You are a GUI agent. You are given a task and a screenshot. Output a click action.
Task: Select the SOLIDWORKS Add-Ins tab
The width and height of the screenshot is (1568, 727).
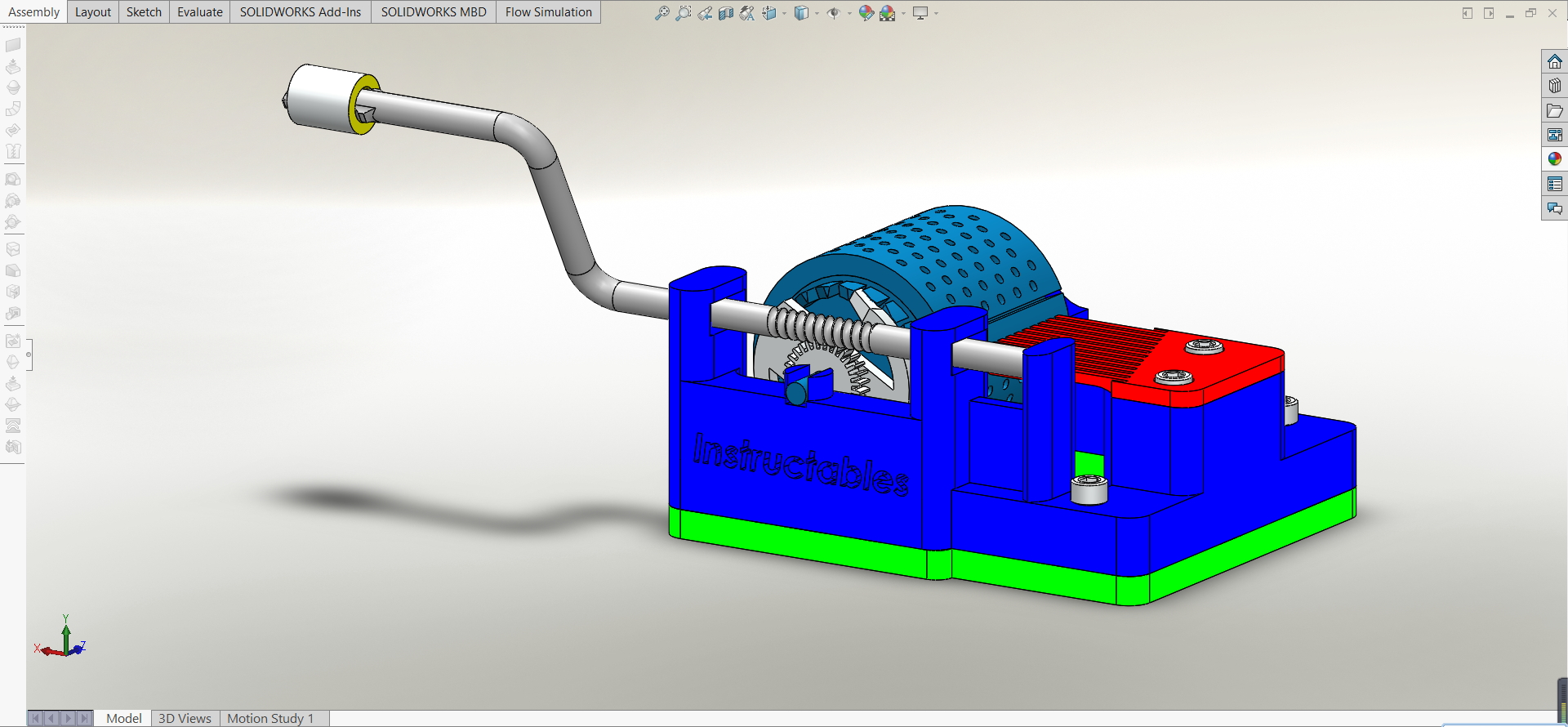pyautogui.click(x=301, y=12)
